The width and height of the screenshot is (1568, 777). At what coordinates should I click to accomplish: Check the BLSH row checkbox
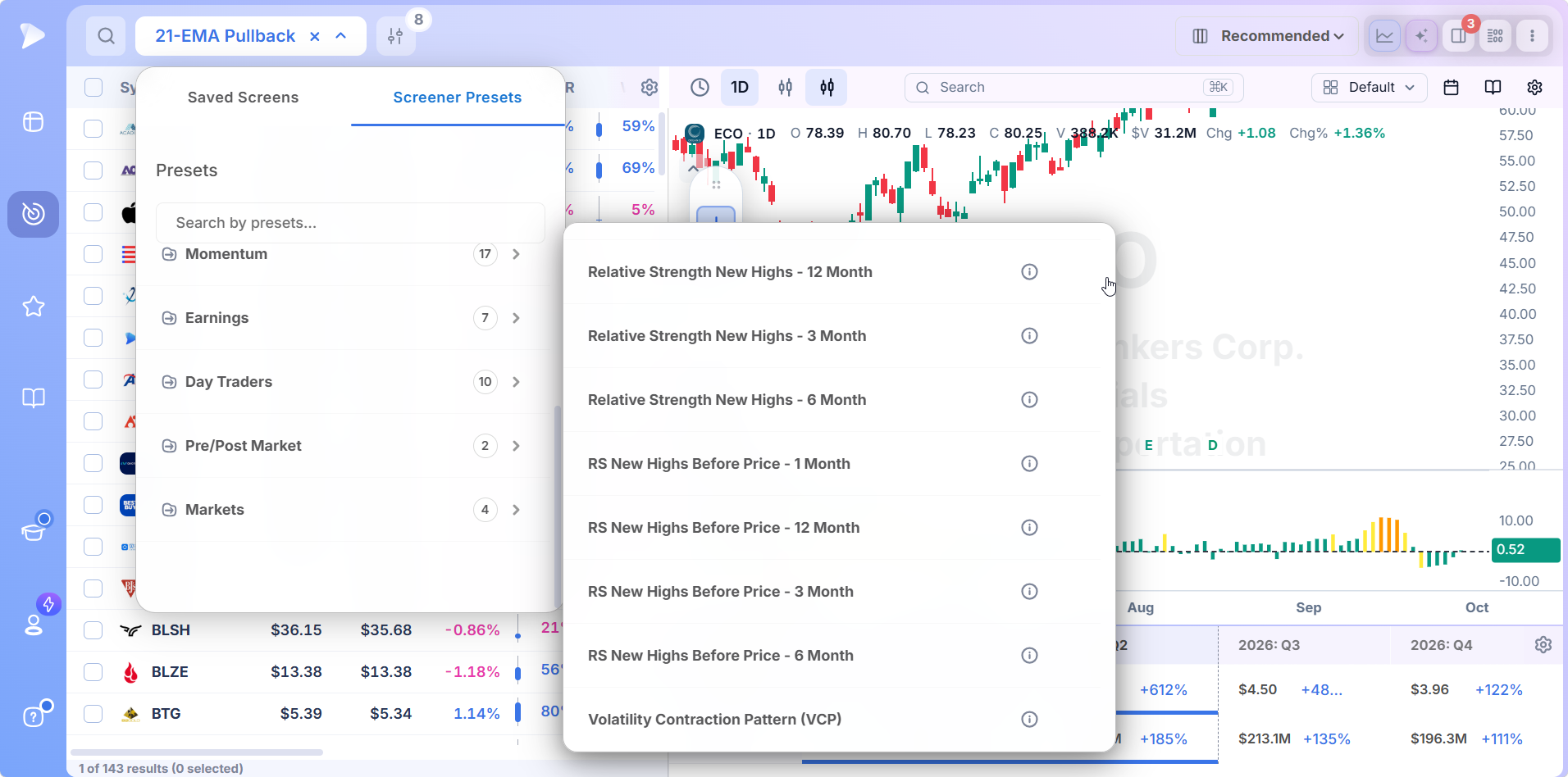click(93, 630)
